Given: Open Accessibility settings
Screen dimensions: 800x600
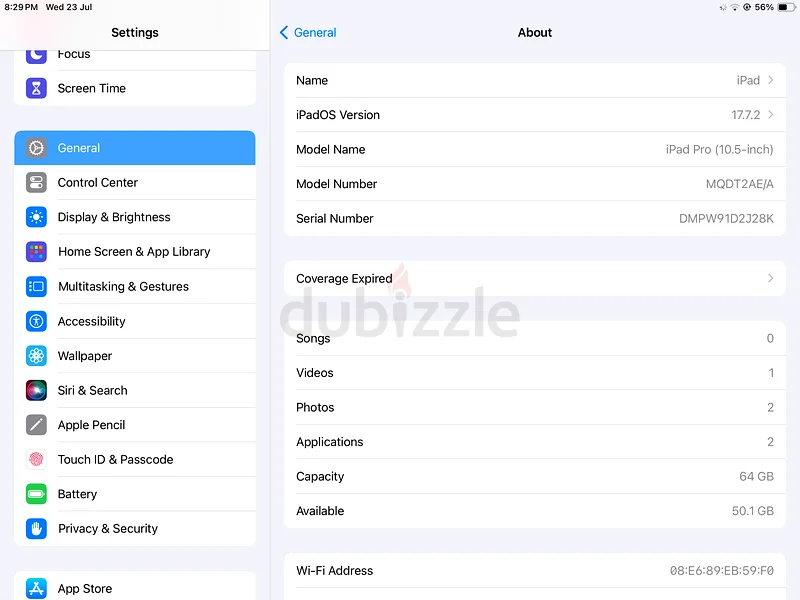Looking at the screenshot, I should [x=135, y=321].
